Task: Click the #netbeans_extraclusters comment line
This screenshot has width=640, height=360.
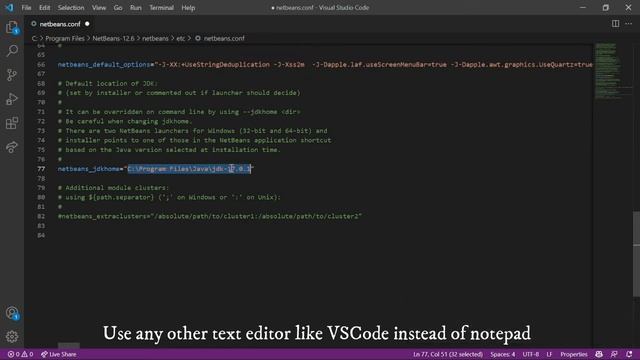Action: click(x=210, y=216)
